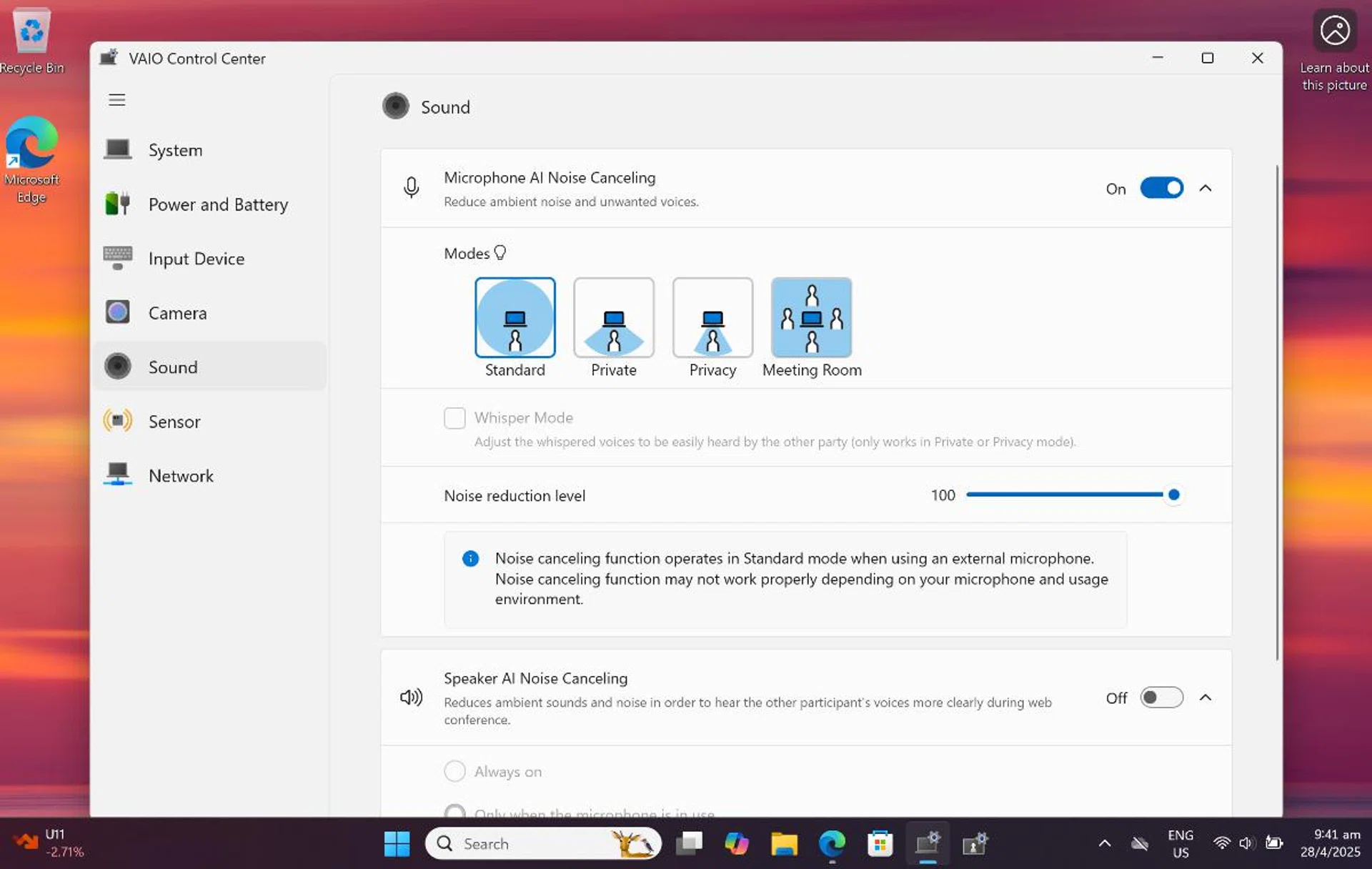This screenshot has width=1372, height=869.
Task: Select the Sensor section icon
Action: pyautogui.click(x=118, y=421)
